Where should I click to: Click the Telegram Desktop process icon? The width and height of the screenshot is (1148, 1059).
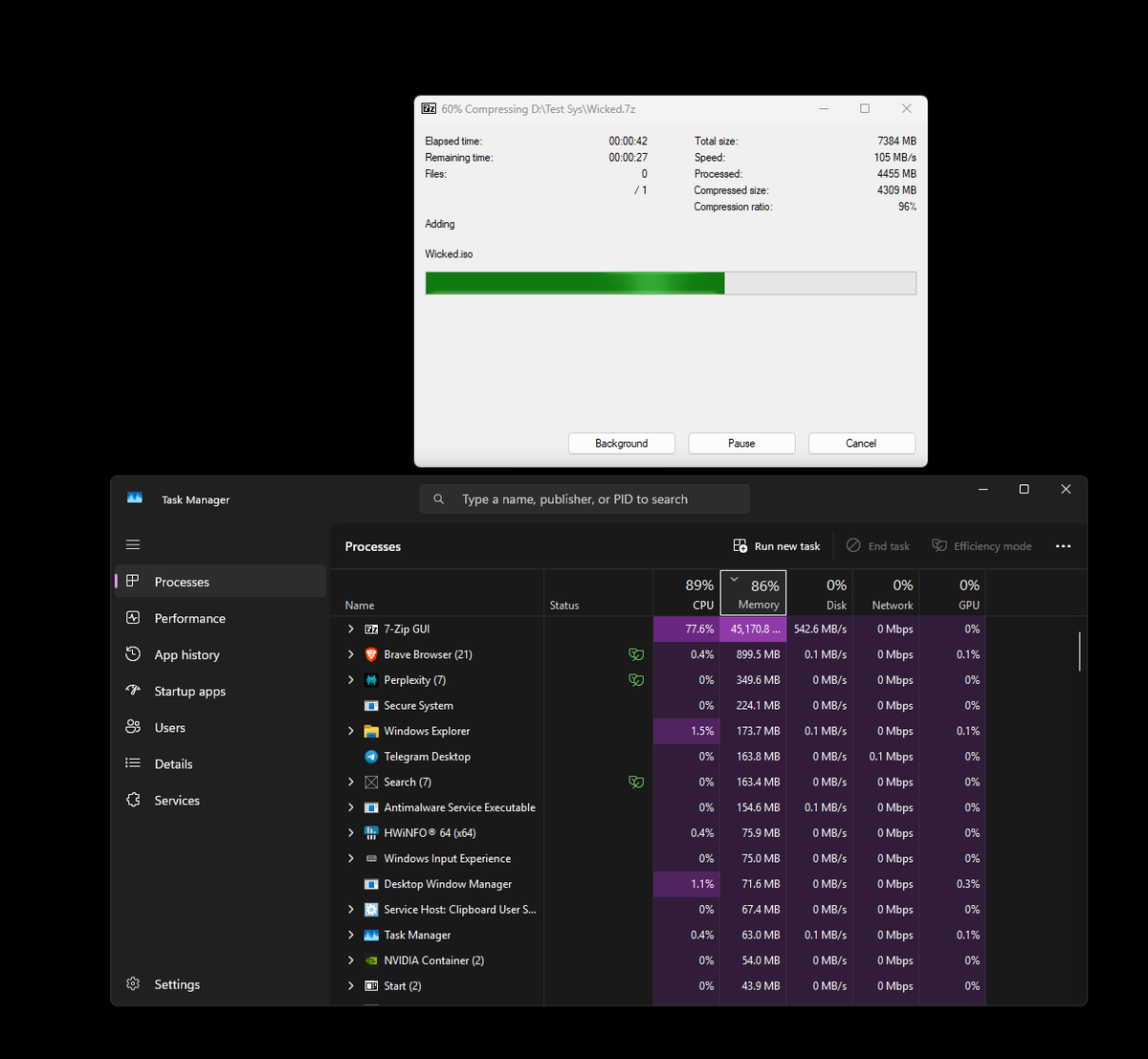point(371,757)
